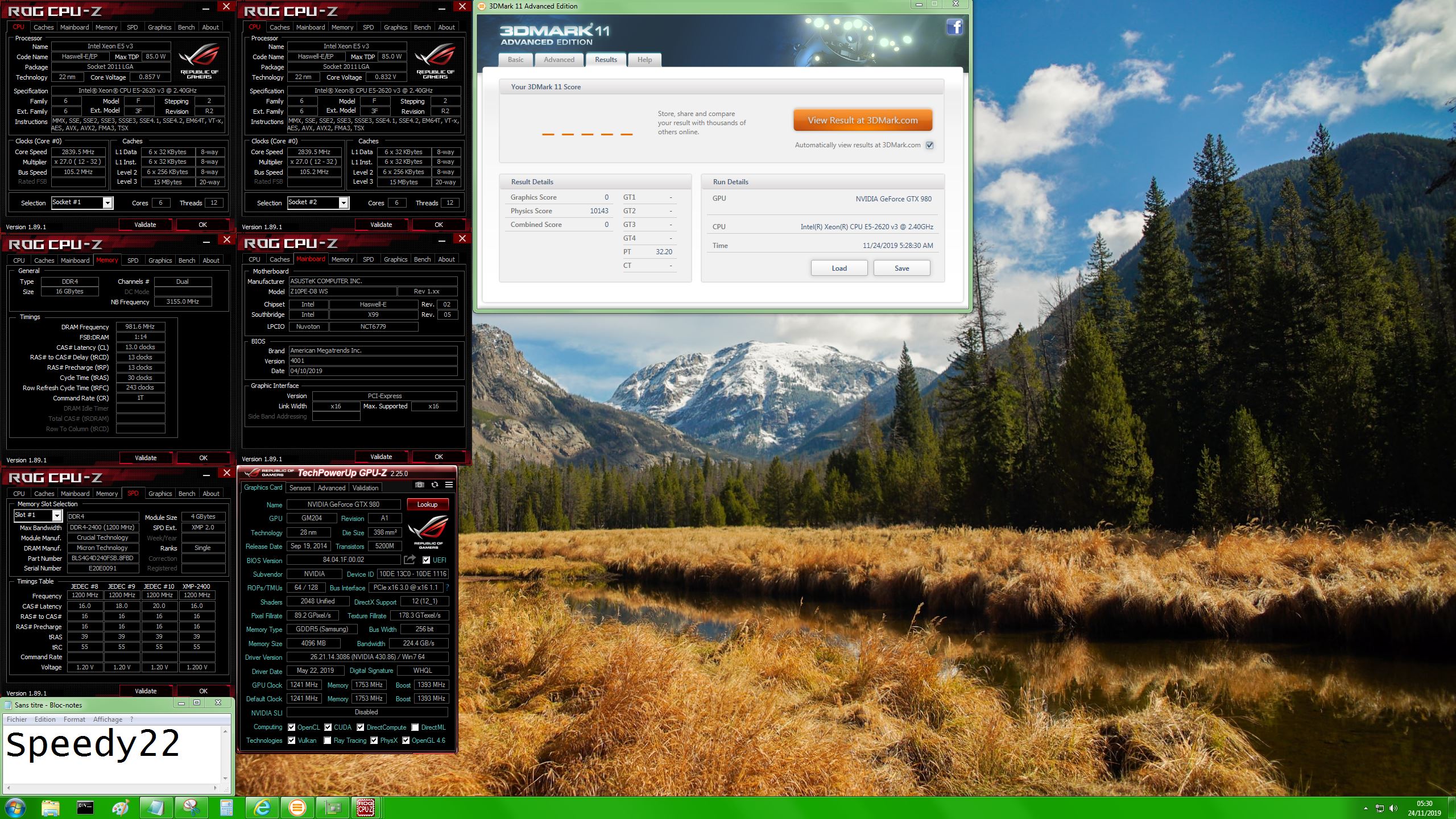Toggle the Vulkan checkbox
Image resolution: width=1456 pixels, height=819 pixels.
pos(292,741)
